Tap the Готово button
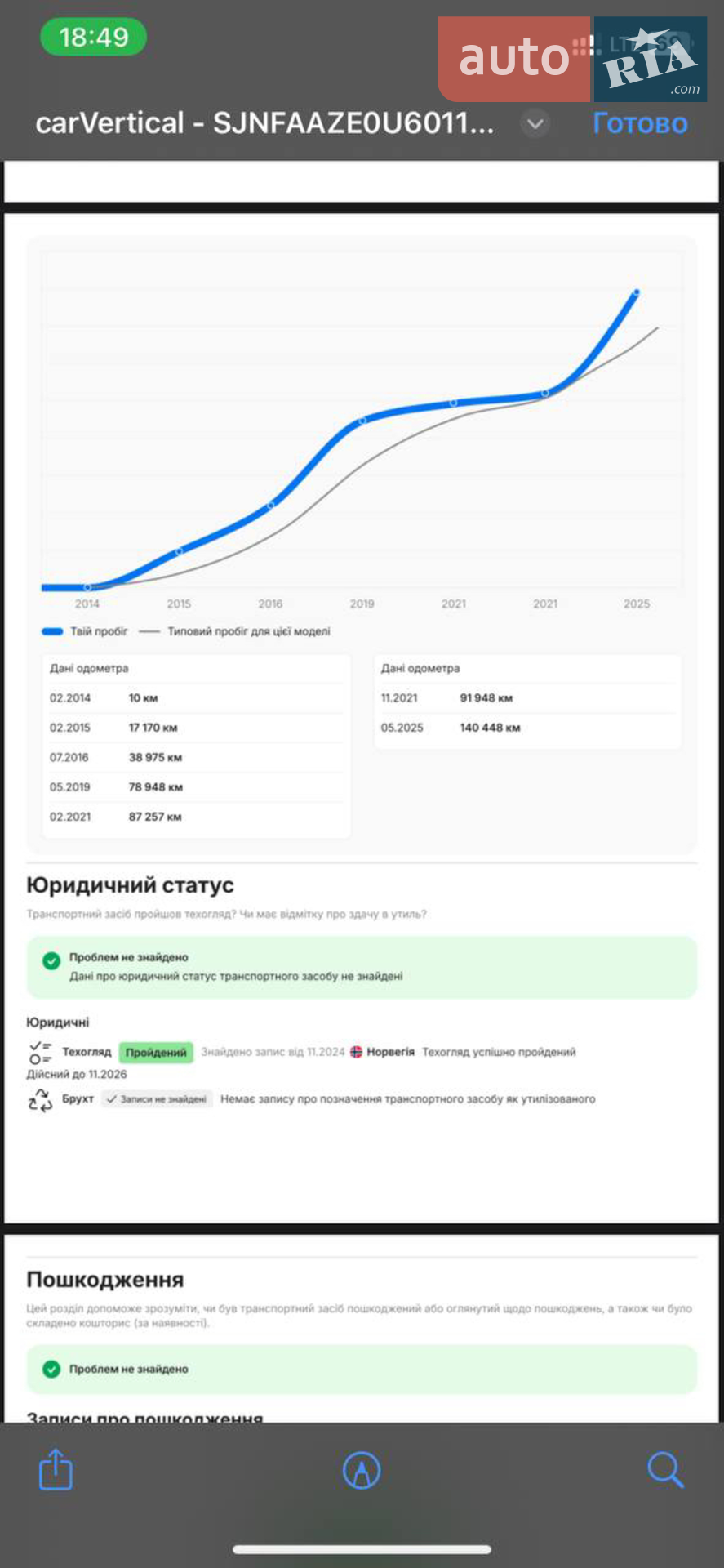The width and height of the screenshot is (724, 1568). click(x=640, y=123)
